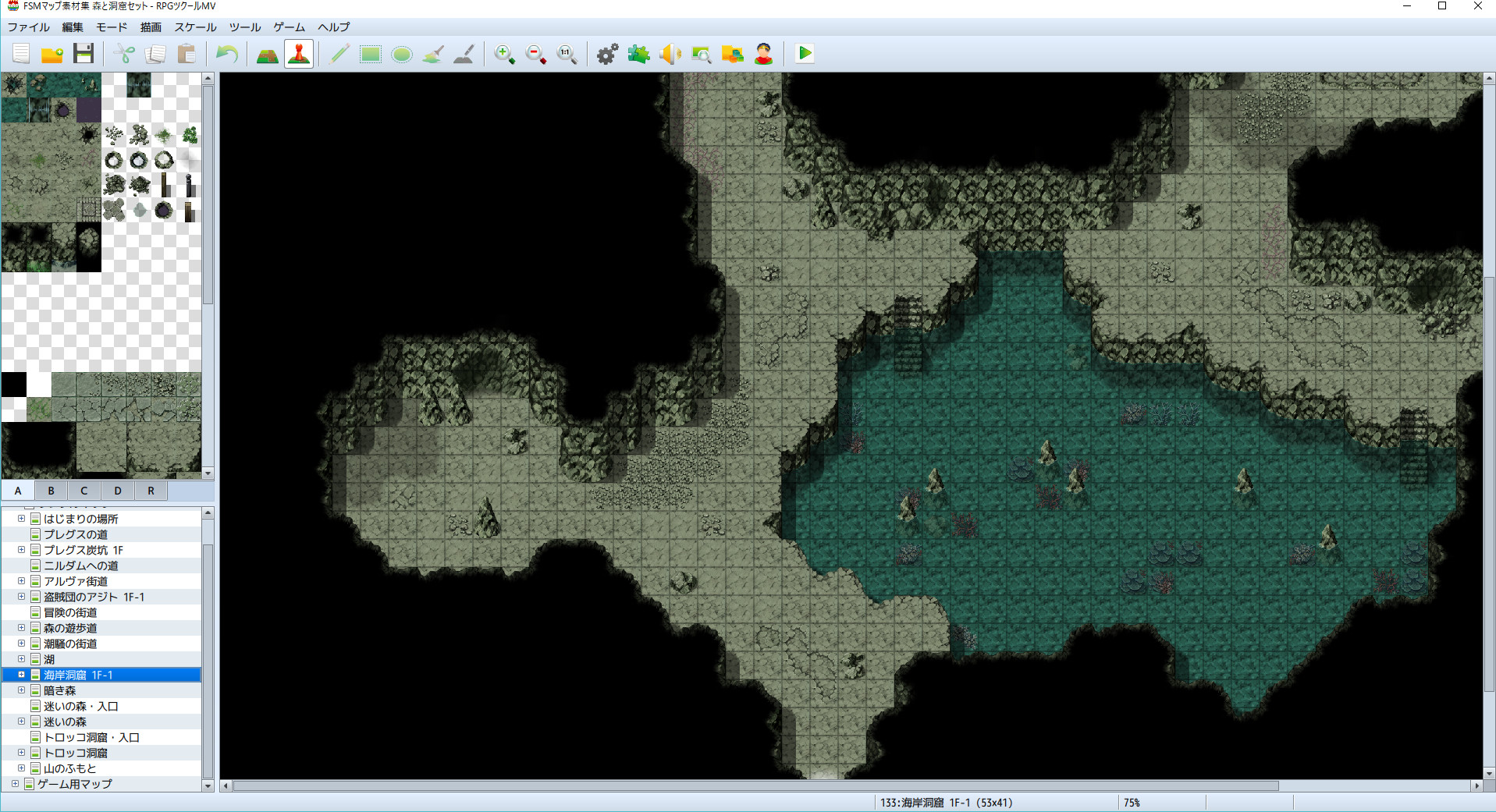Open the Plugin Manager puzzle icon

pos(639,54)
